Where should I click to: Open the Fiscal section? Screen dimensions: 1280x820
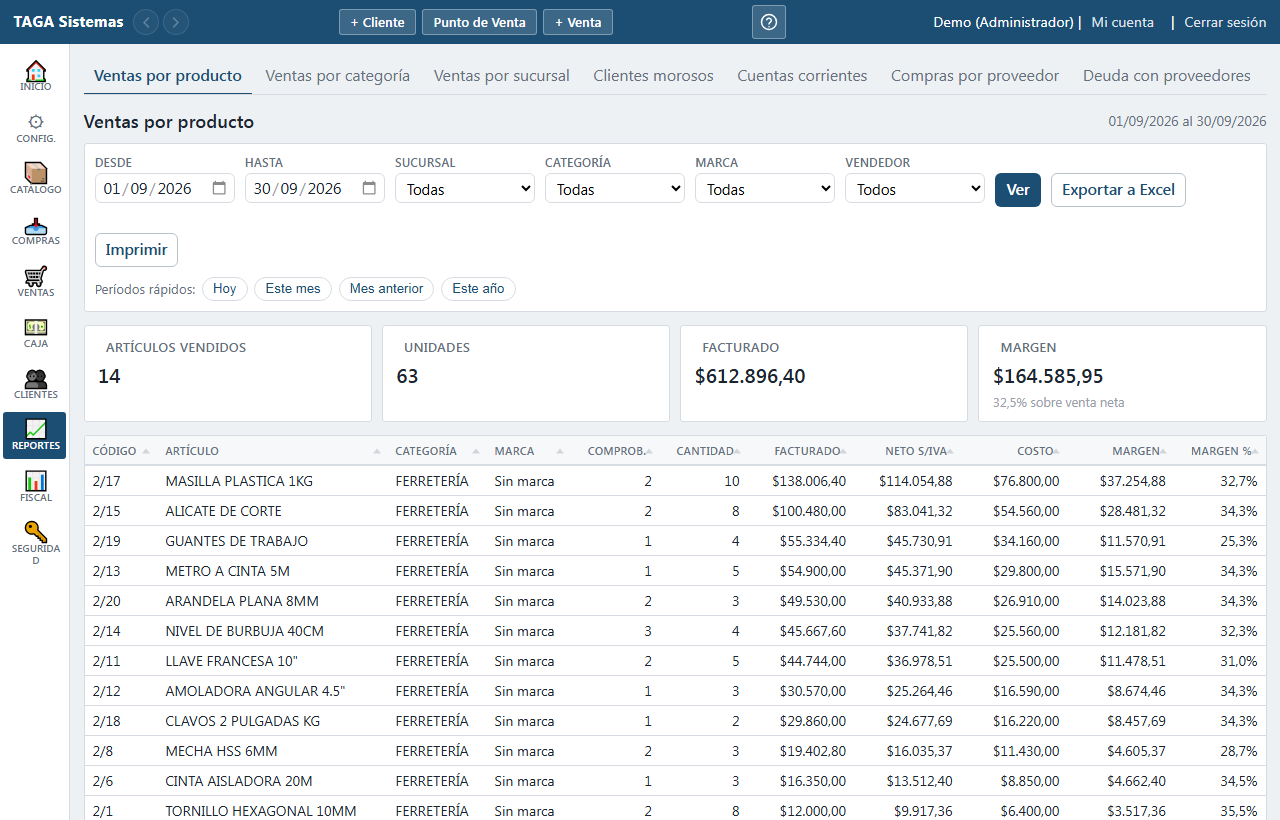click(35, 487)
